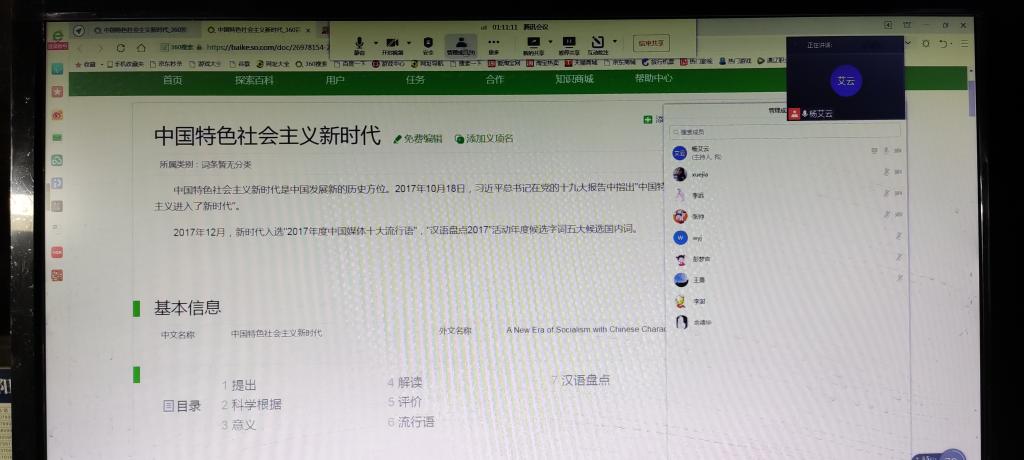Switch to the first browser tab

click(140, 30)
